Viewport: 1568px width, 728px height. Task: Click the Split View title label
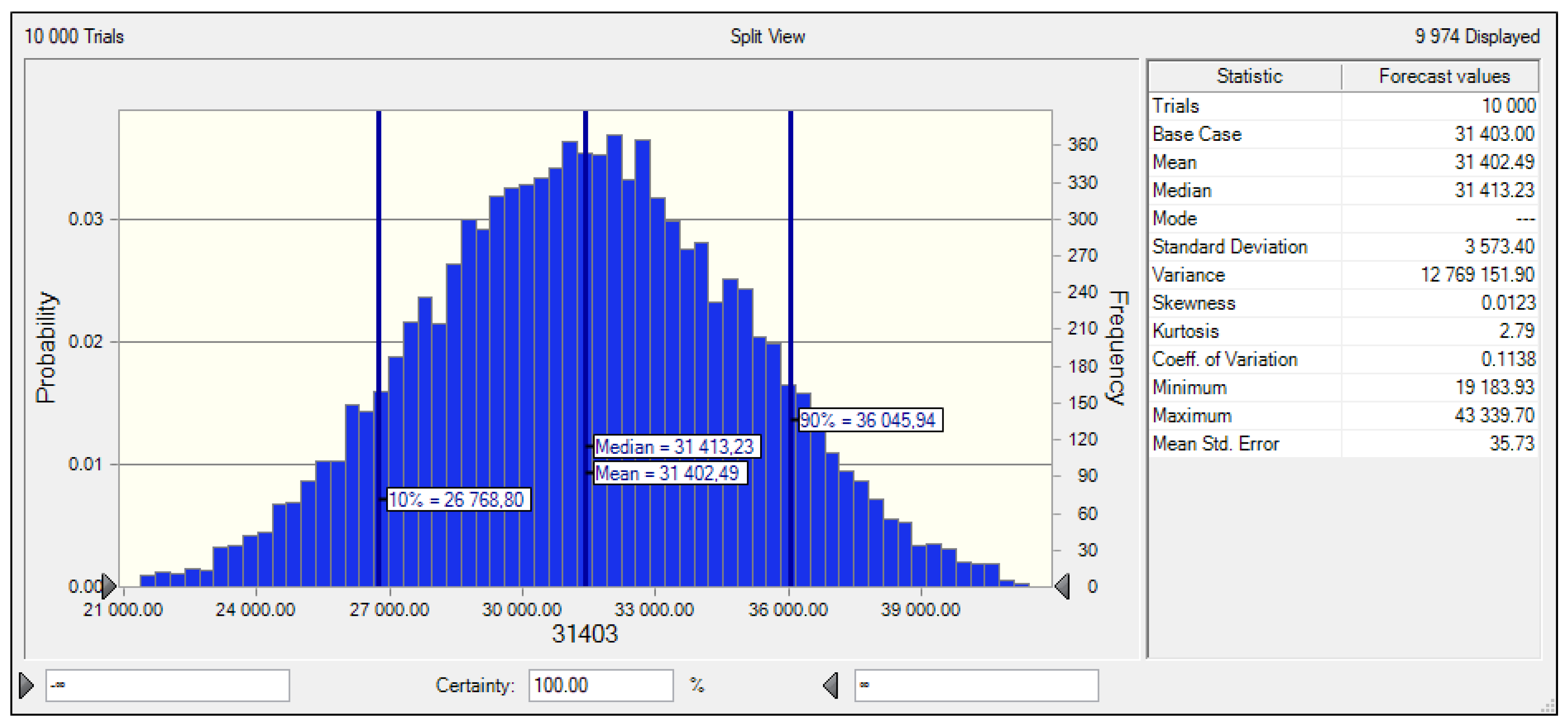click(767, 37)
